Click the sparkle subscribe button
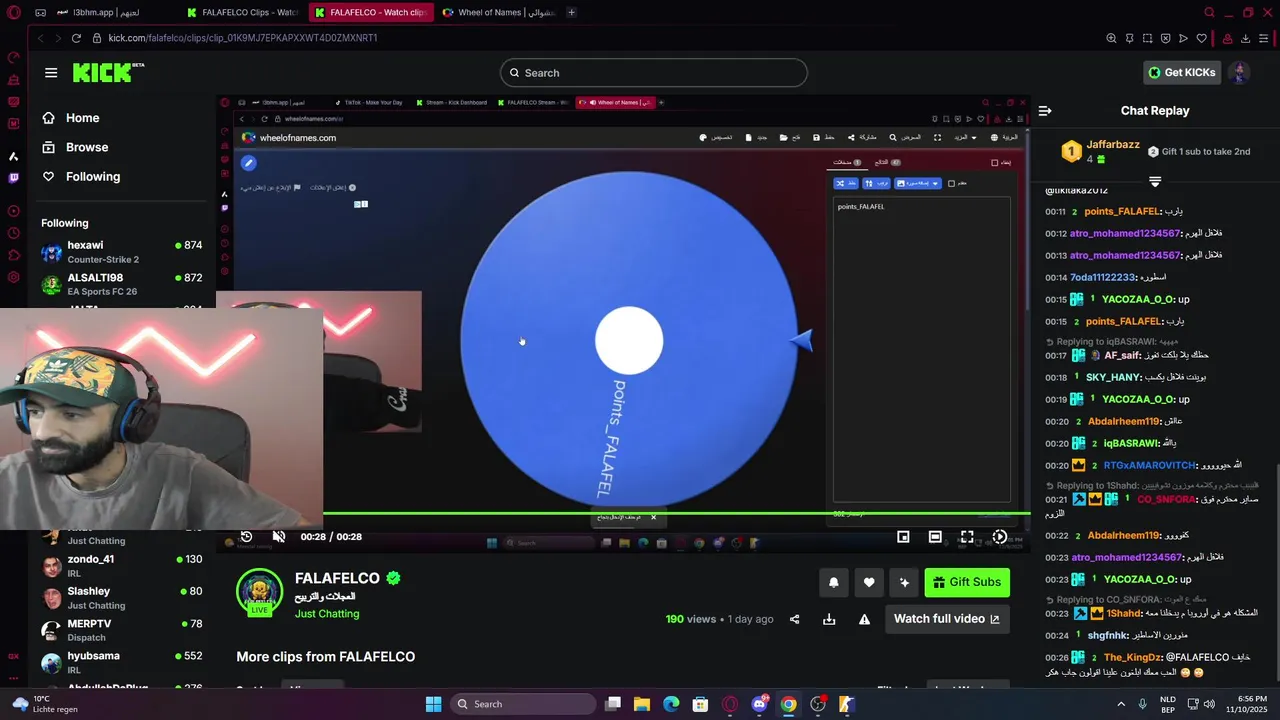 904,582
